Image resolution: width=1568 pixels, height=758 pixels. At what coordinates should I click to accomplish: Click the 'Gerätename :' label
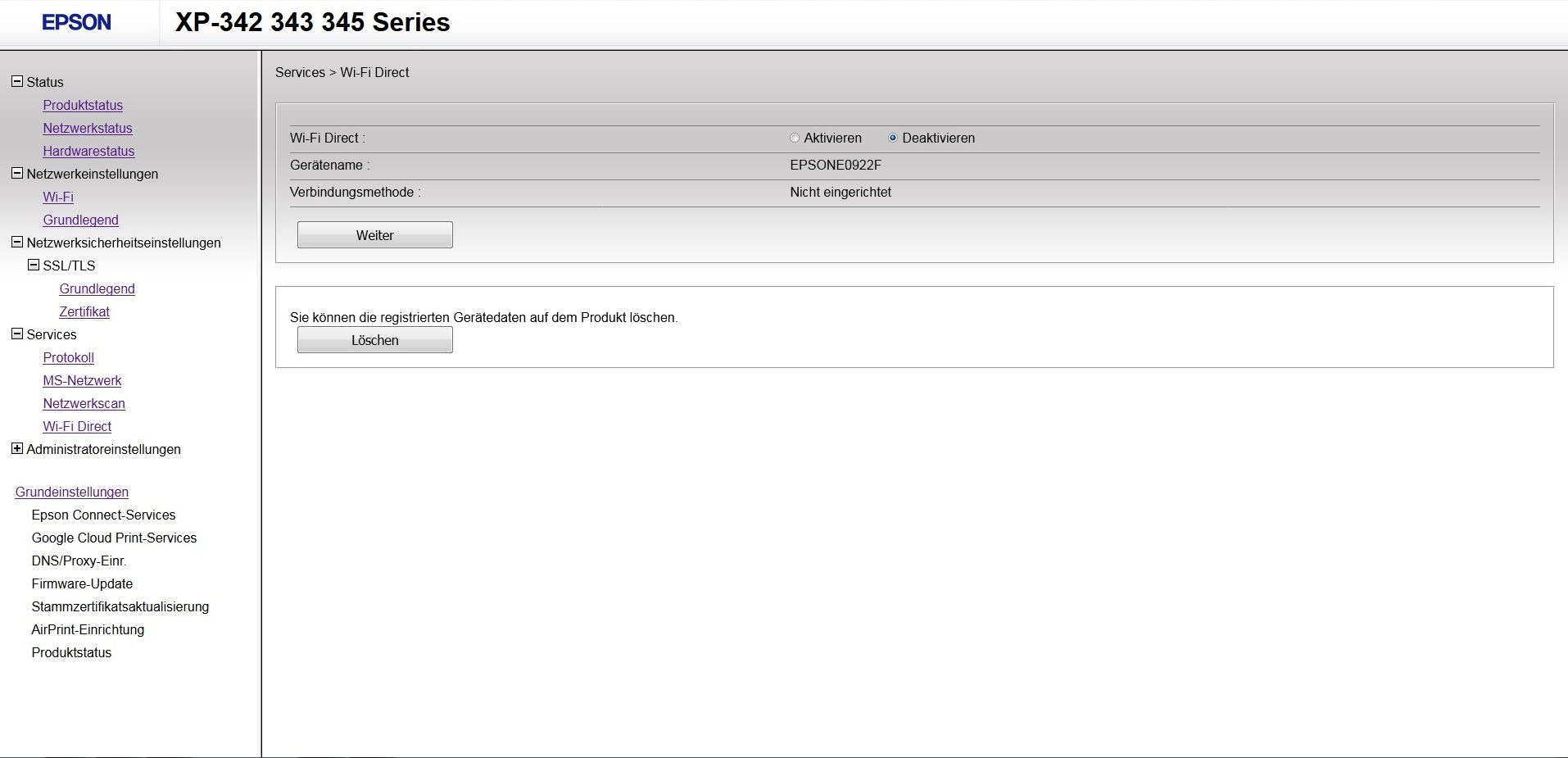[330, 166]
